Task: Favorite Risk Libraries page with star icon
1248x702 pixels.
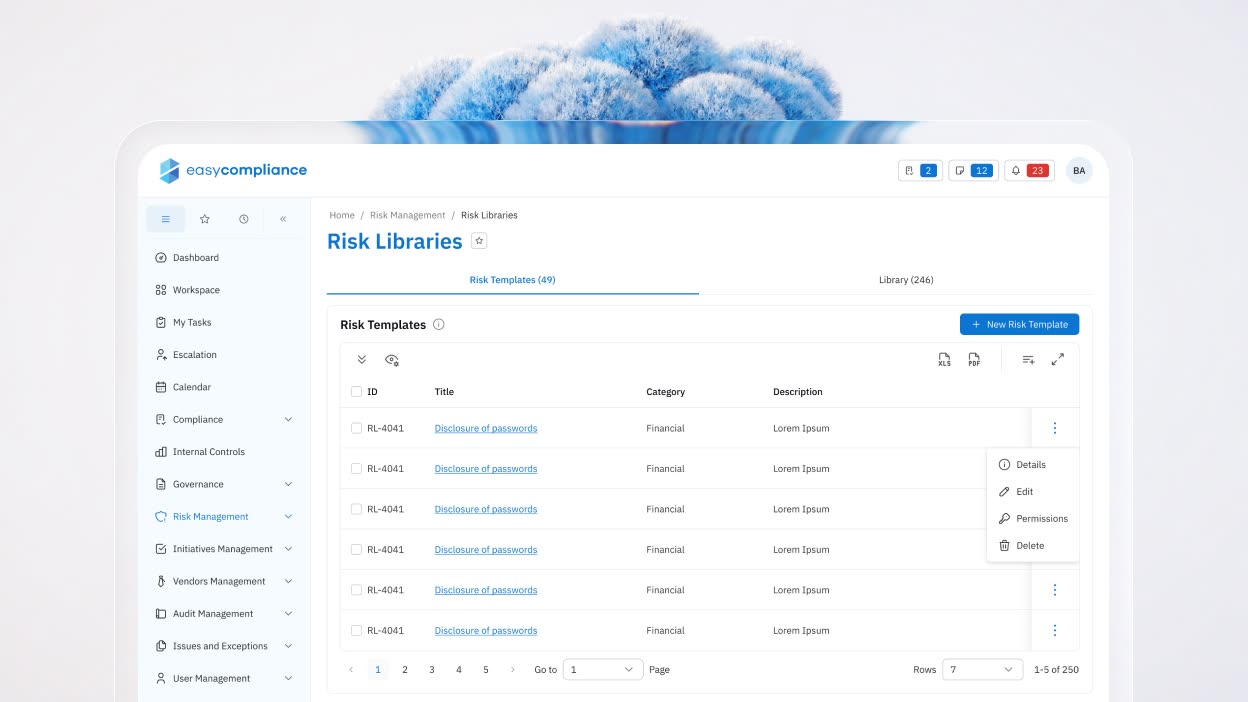Action: coord(479,241)
